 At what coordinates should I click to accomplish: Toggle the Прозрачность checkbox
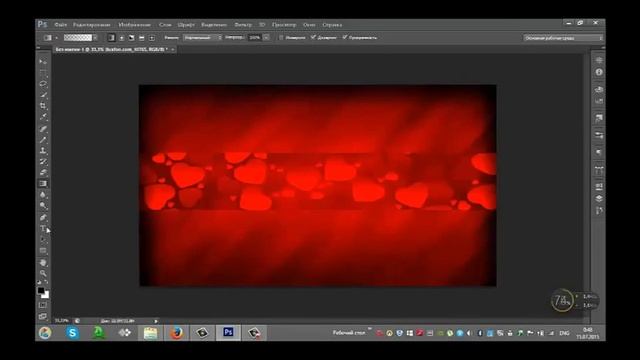point(345,38)
